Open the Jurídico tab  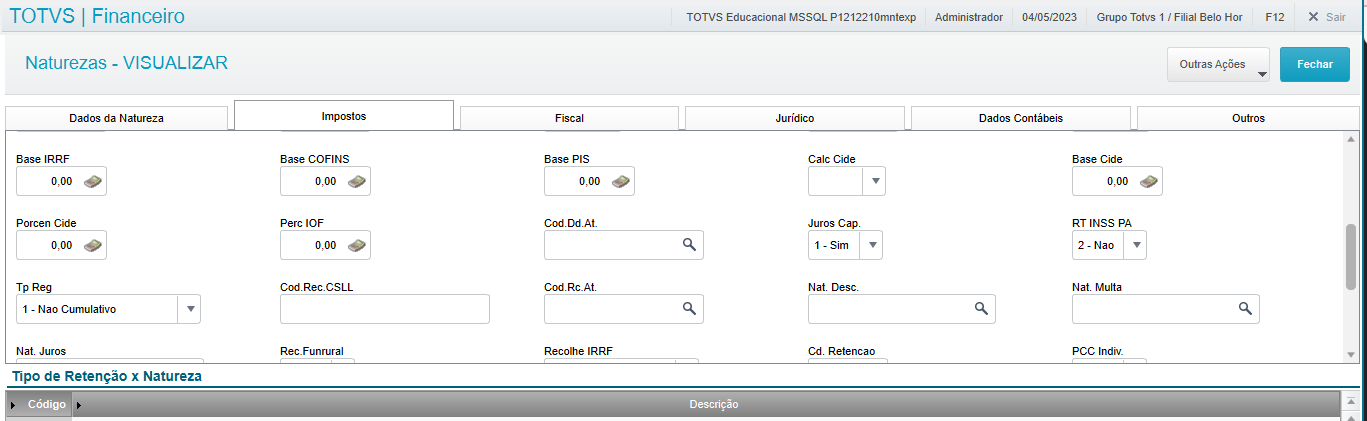(795, 118)
